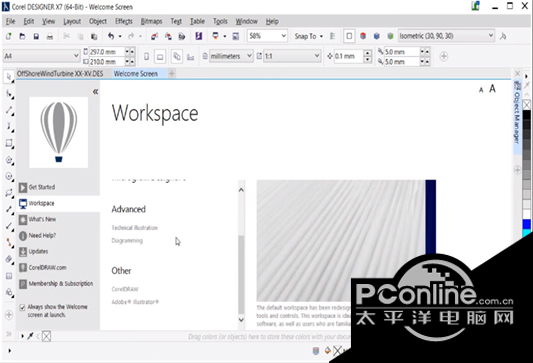The image size is (533, 363).
Task: Uncheck Always show the Welcome screen at launch
Action: pyautogui.click(x=22, y=307)
